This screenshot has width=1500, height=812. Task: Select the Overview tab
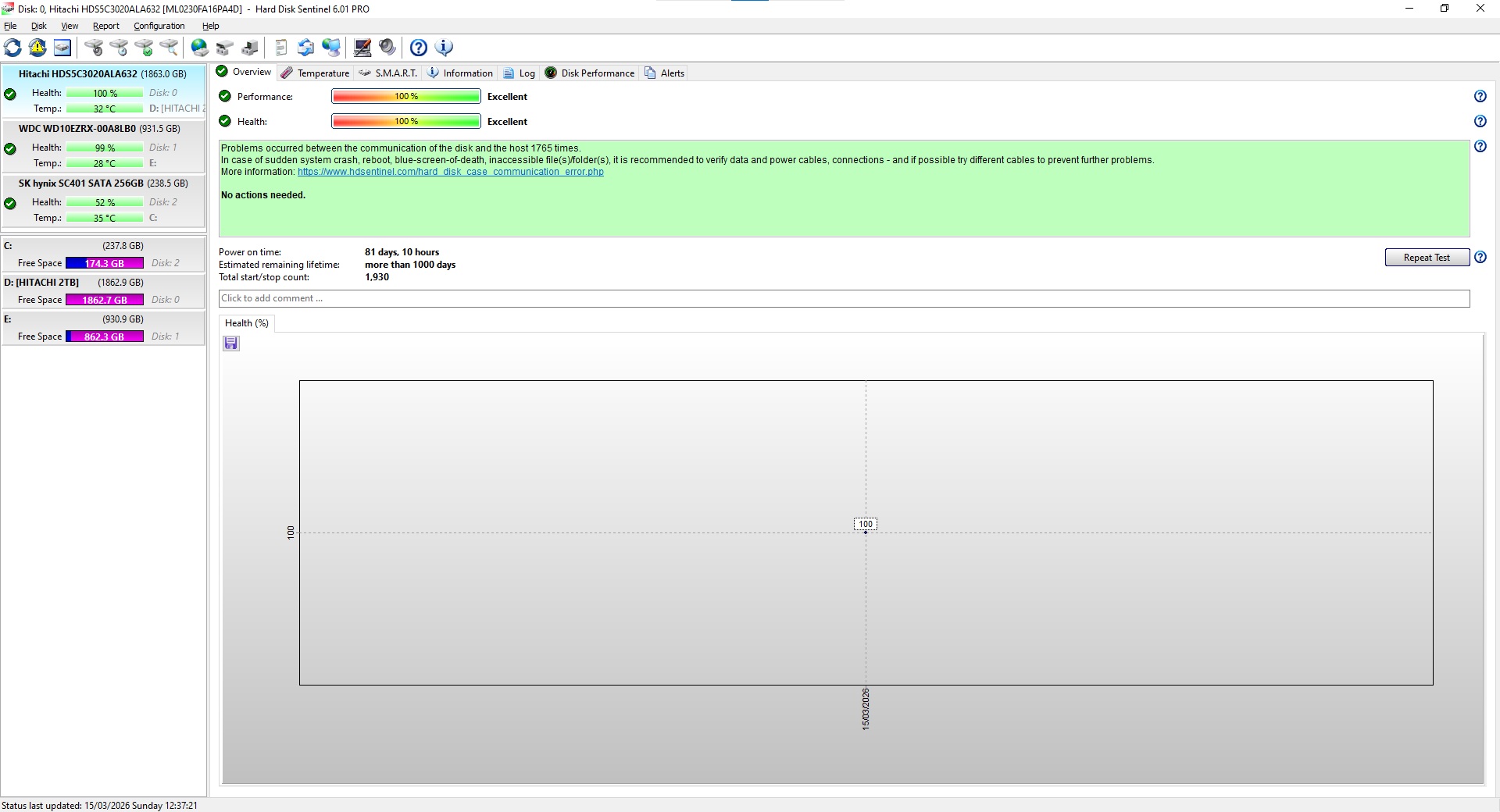tap(244, 72)
